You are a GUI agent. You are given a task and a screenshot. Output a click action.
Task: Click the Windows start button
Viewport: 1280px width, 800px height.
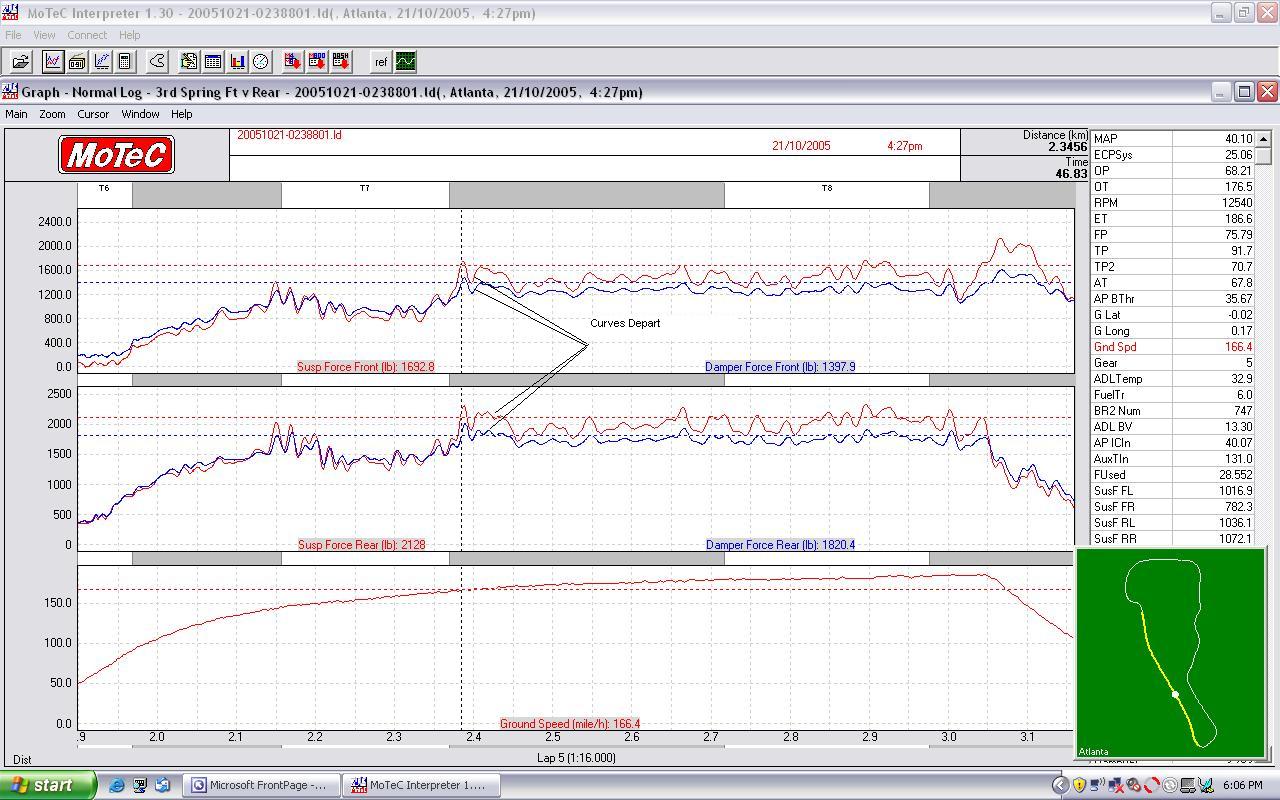pos(48,785)
